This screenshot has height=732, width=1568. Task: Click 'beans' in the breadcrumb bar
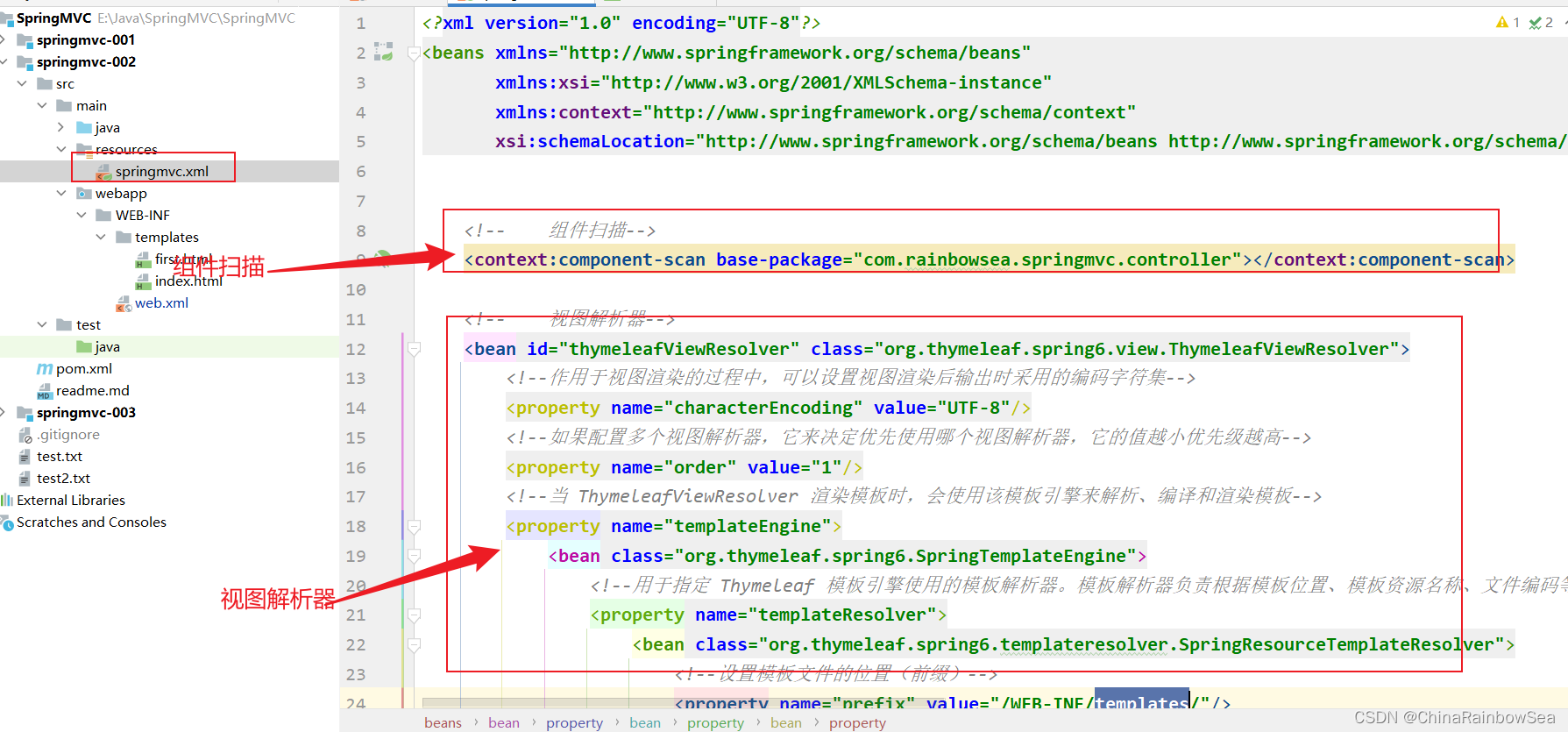click(x=443, y=722)
